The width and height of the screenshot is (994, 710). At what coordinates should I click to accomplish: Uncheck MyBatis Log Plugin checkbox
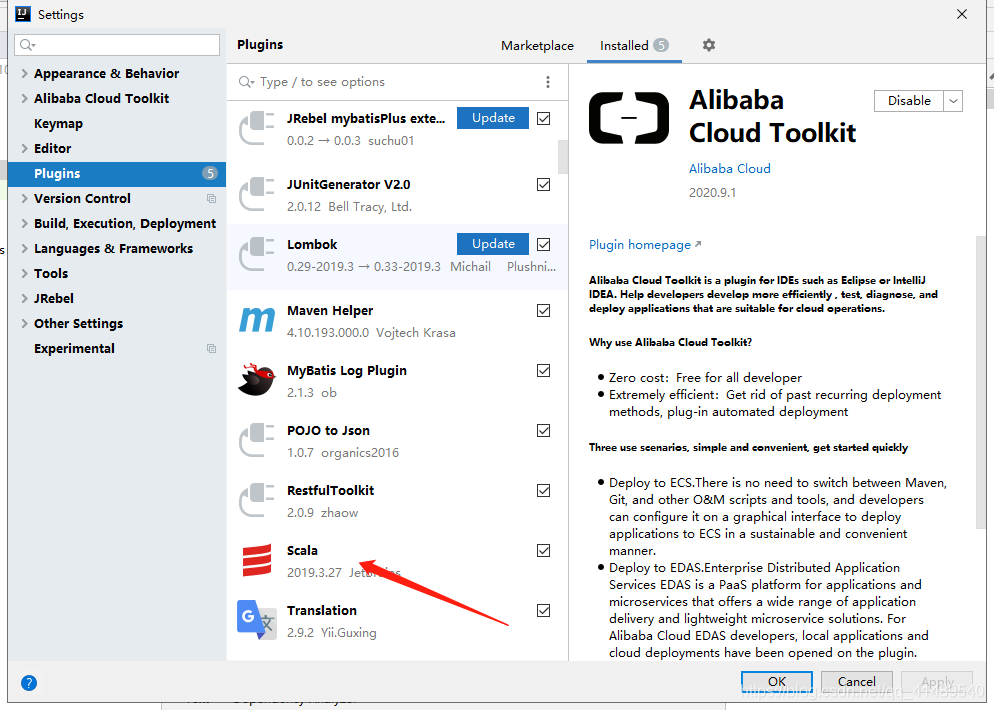tap(543, 371)
